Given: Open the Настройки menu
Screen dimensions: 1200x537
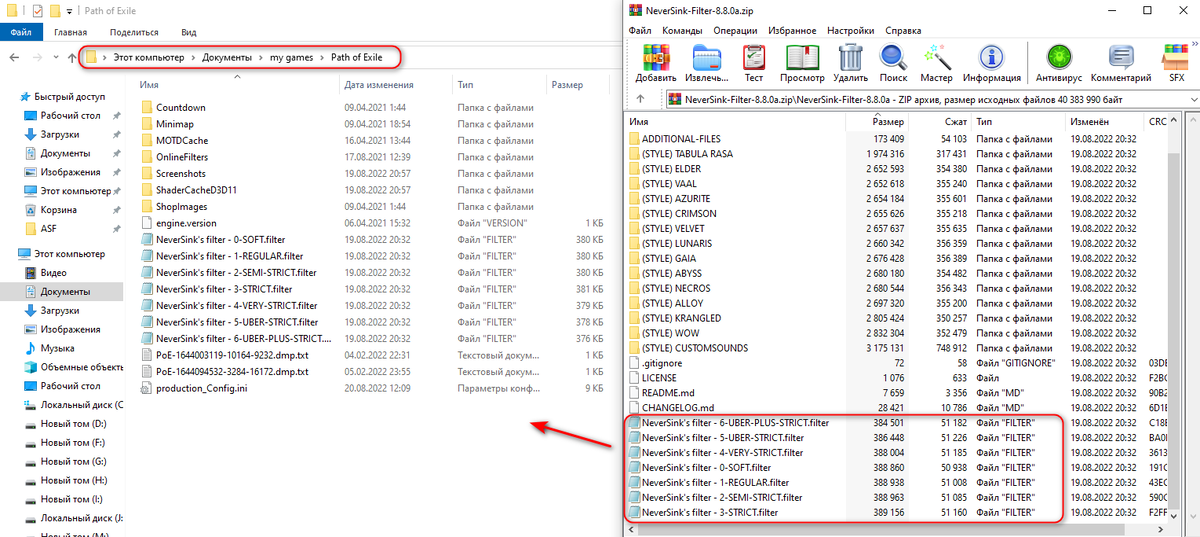Looking at the screenshot, I should 850,30.
